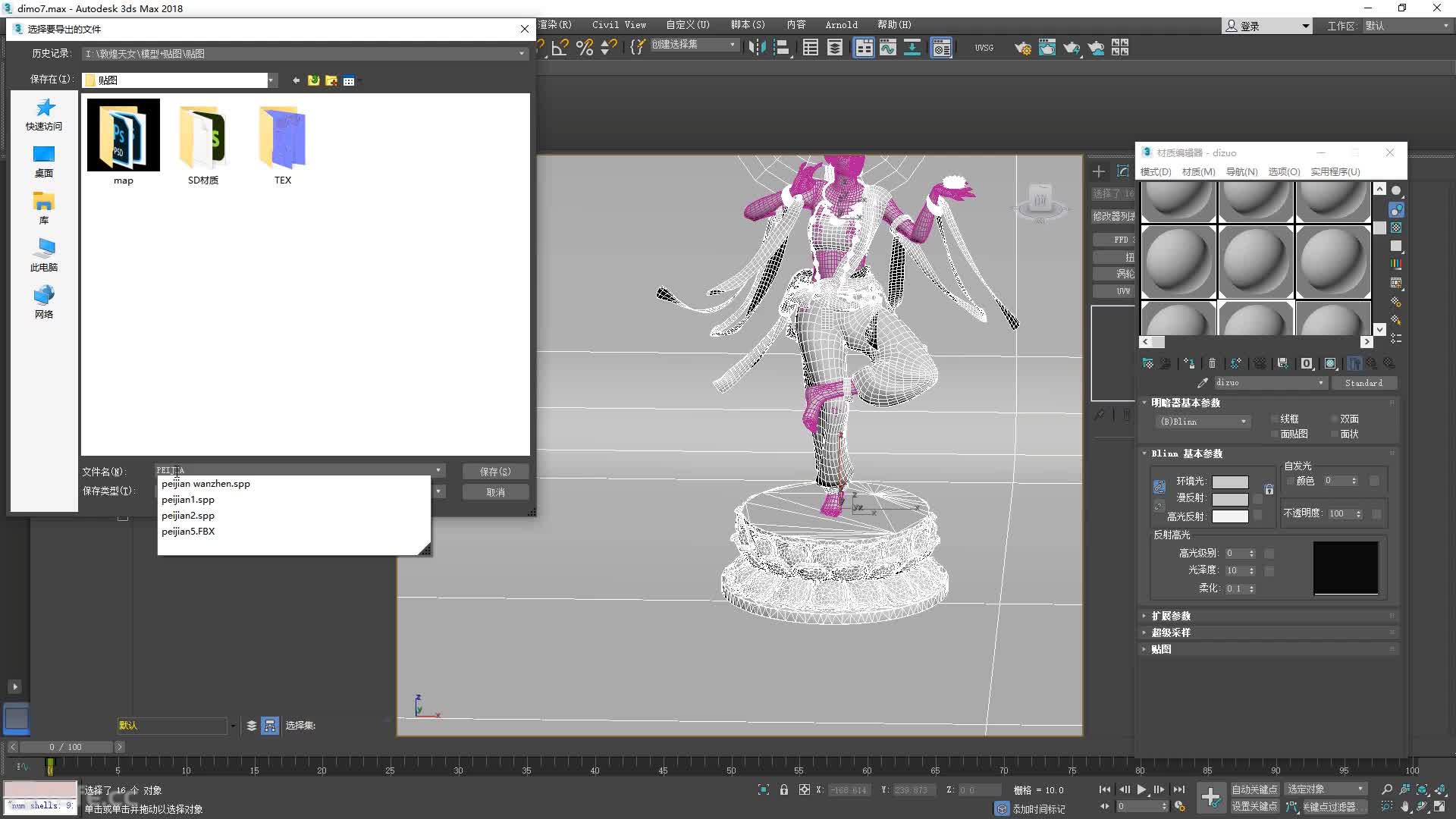Toggle Layer Explorer icon
Image resolution: width=1456 pixels, height=819 pixels.
tap(835, 48)
